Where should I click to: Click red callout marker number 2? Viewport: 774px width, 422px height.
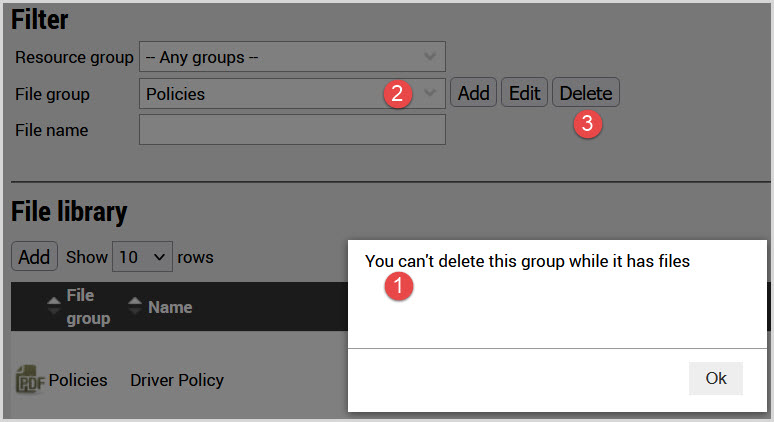397,94
